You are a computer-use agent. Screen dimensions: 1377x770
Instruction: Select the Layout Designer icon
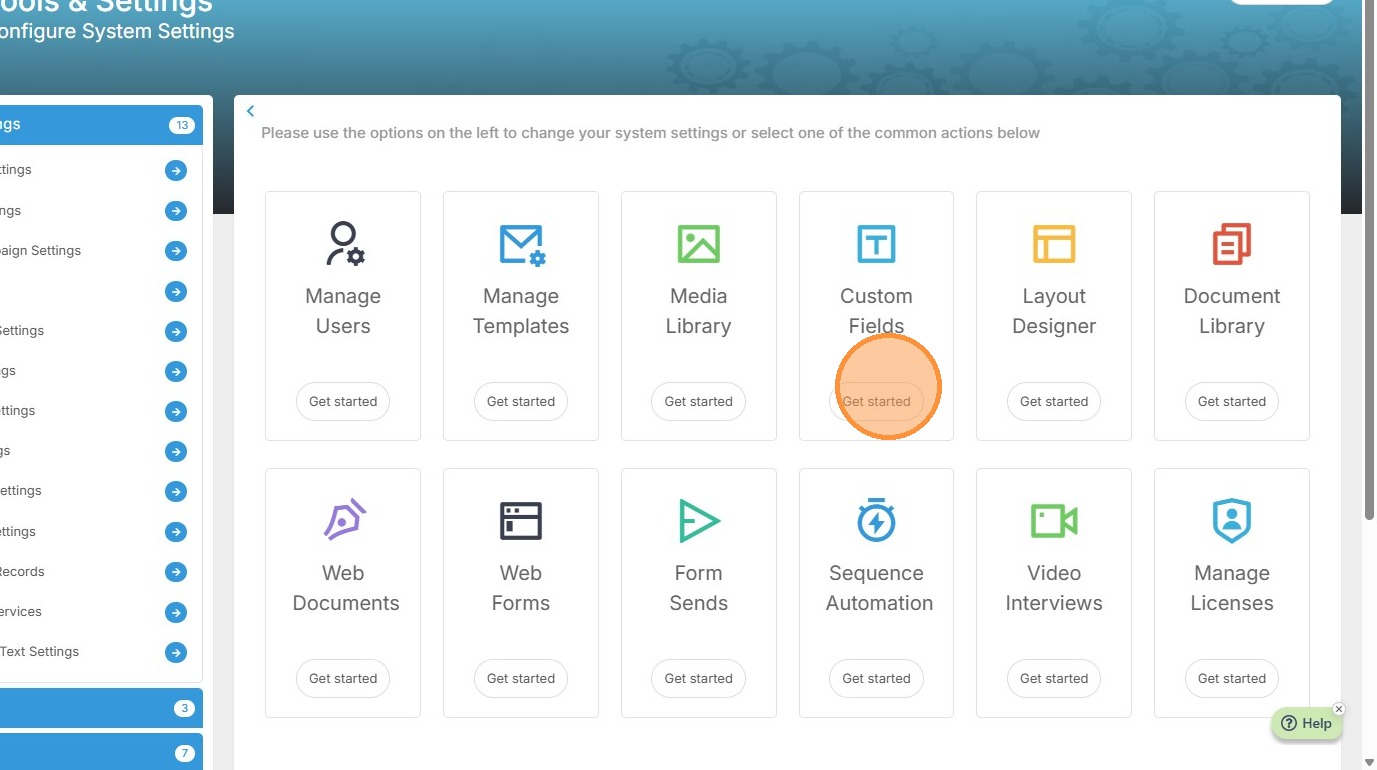point(1053,243)
